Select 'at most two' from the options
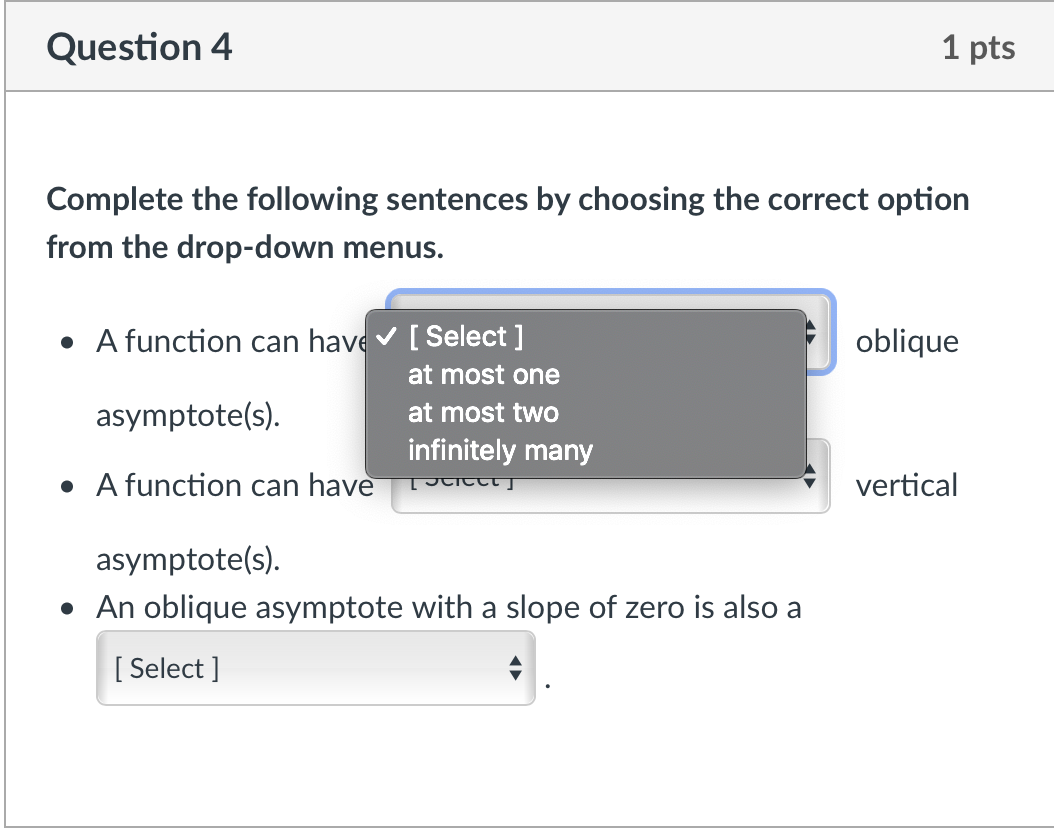 click(x=483, y=412)
